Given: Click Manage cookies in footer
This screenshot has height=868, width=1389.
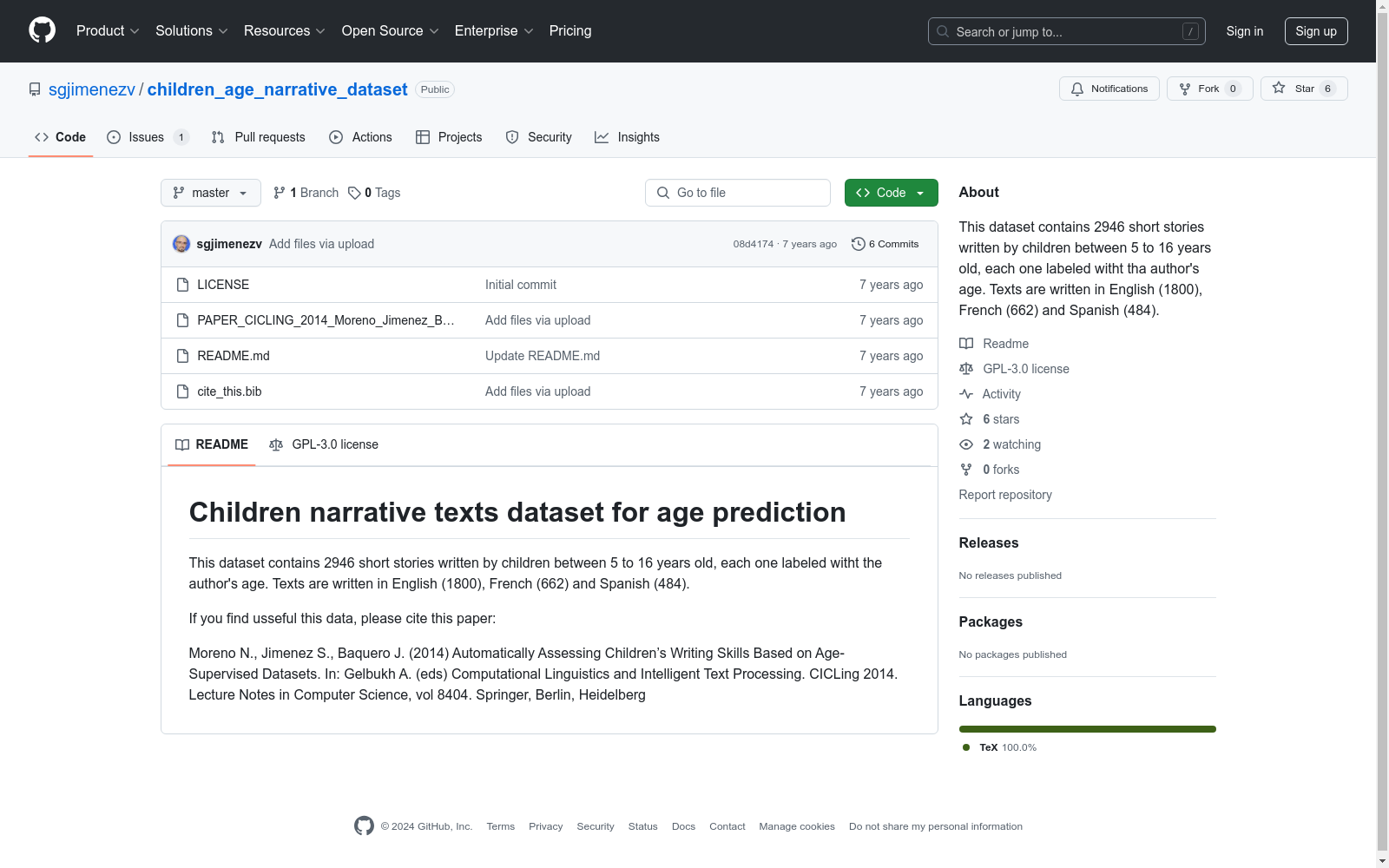Looking at the screenshot, I should (797, 826).
